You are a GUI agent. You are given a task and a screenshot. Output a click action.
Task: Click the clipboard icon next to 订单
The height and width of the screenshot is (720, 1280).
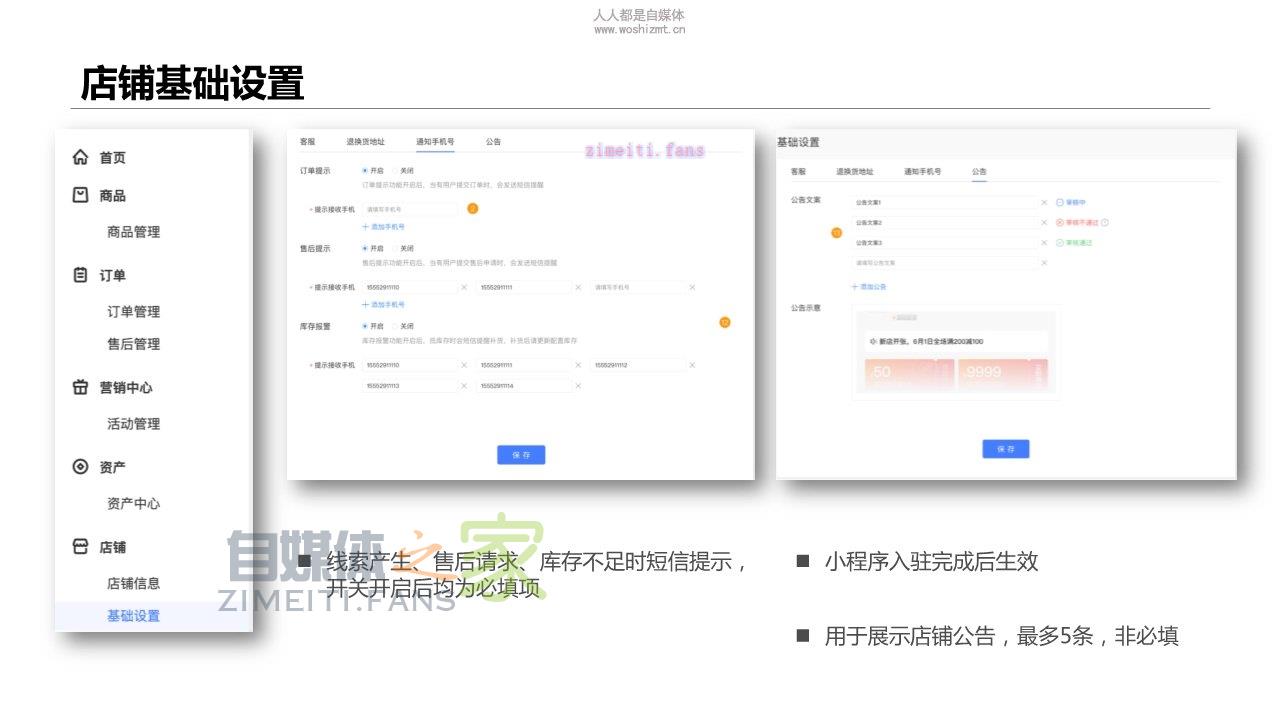[81, 275]
